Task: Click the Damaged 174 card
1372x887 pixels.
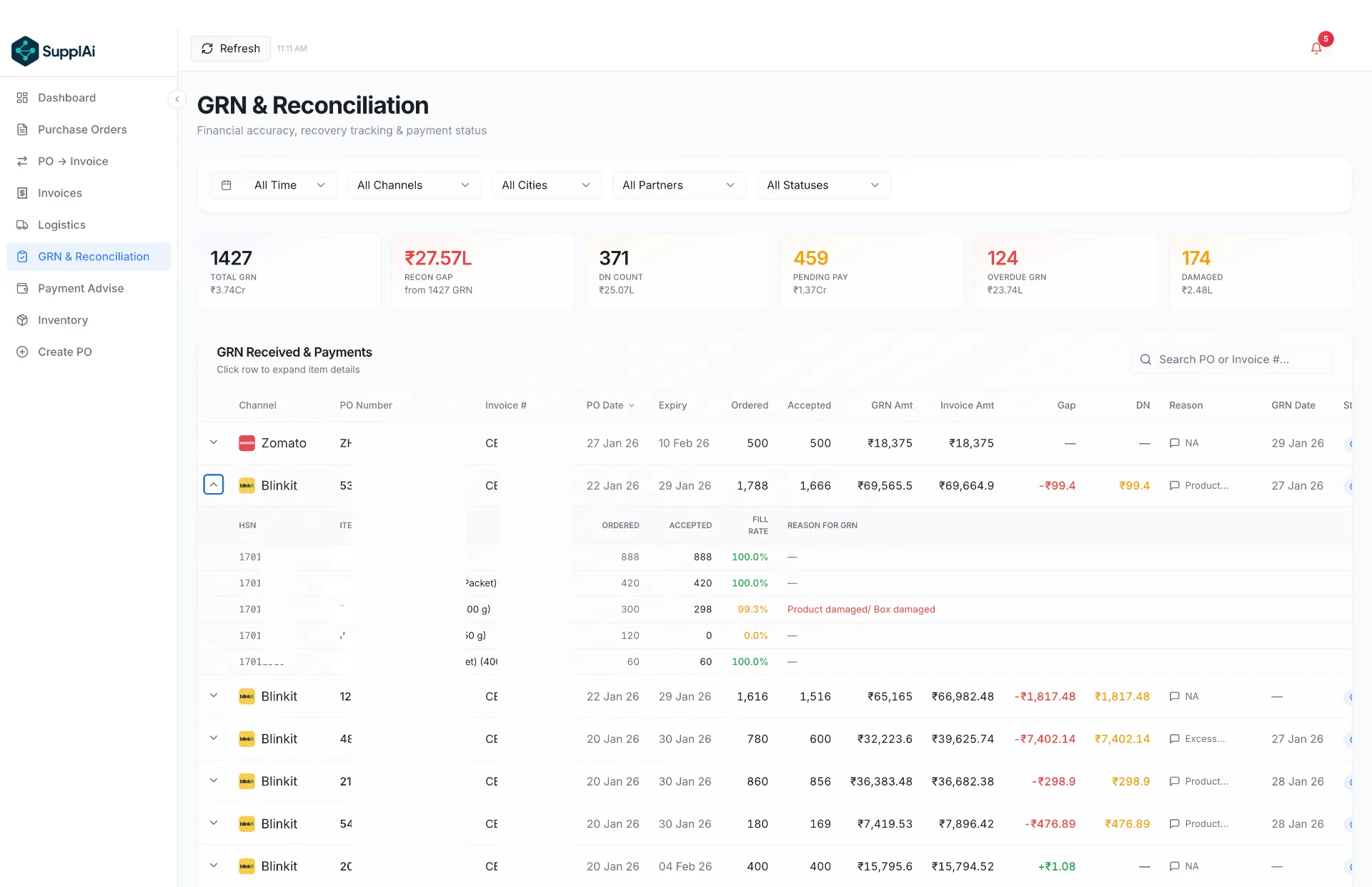Action: pos(1260,271)
